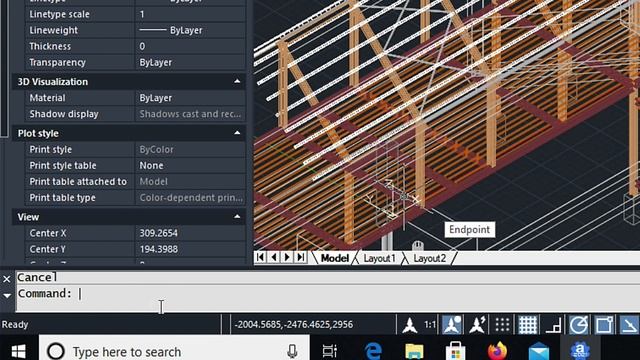Open the Transparency ByLayer field

pyautogui.click(x=190, y=62)
